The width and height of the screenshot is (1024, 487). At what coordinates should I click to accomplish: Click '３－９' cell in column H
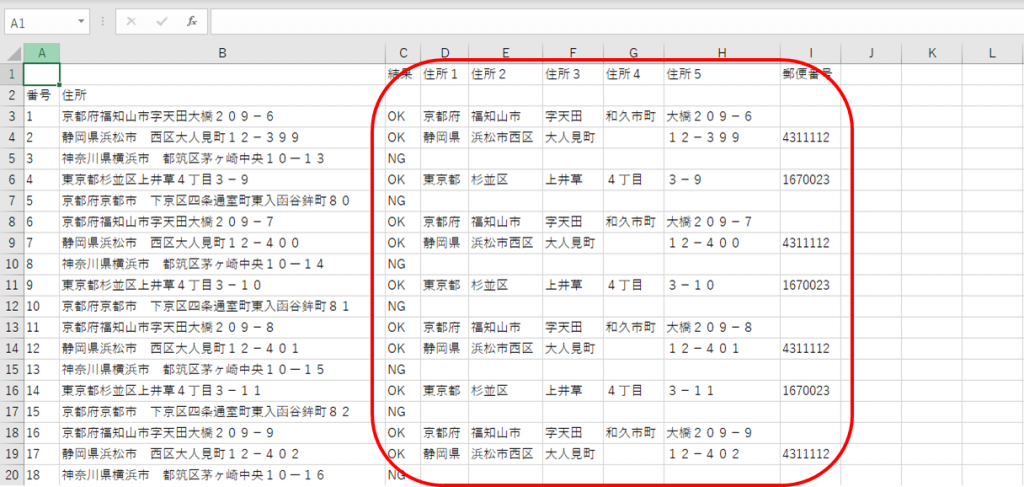[722, 180]
